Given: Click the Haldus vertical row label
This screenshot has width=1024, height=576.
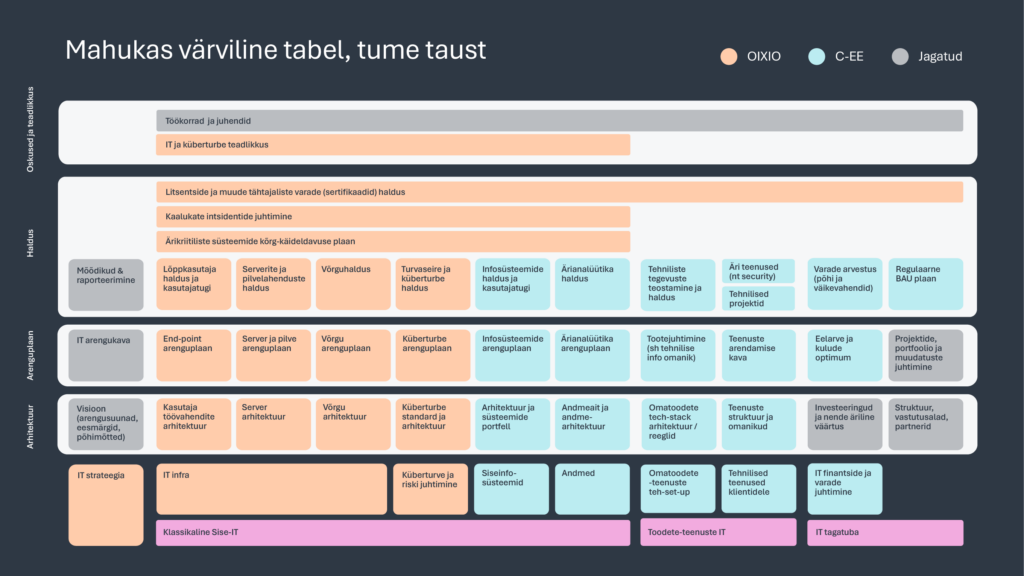Looking at the screenshot, I should point(30,243).
